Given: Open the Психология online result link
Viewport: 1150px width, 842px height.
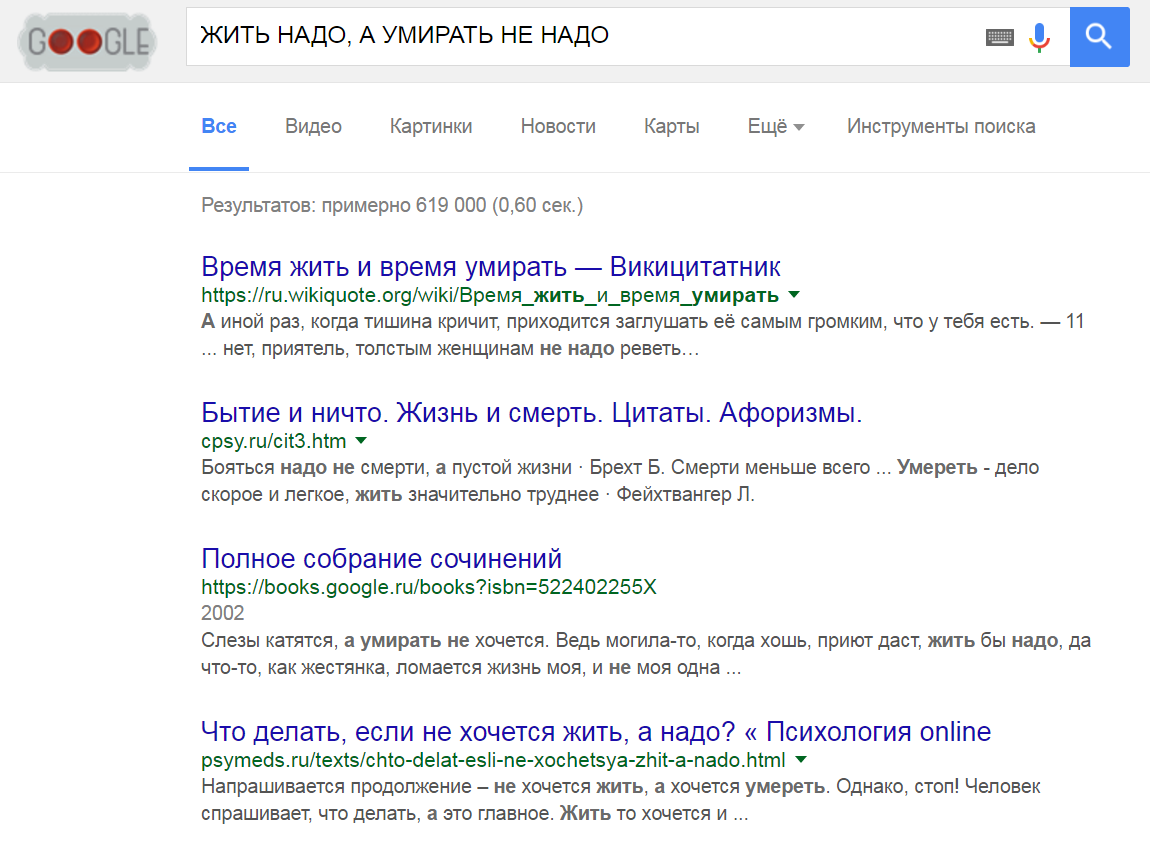Looking at the screenshot, I should tap(595, 731).
